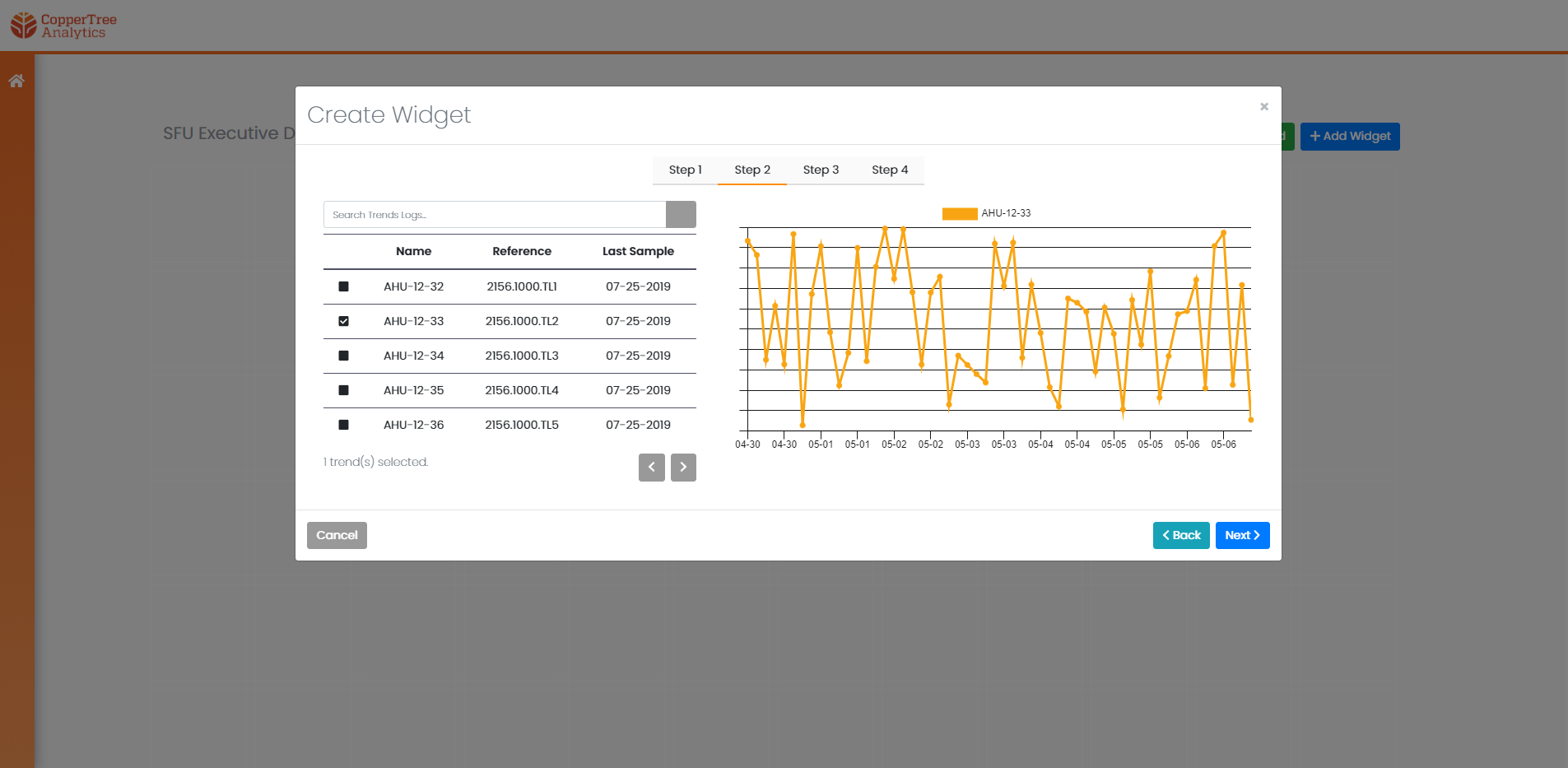Click the home icon in sidebar

[16, 81]
